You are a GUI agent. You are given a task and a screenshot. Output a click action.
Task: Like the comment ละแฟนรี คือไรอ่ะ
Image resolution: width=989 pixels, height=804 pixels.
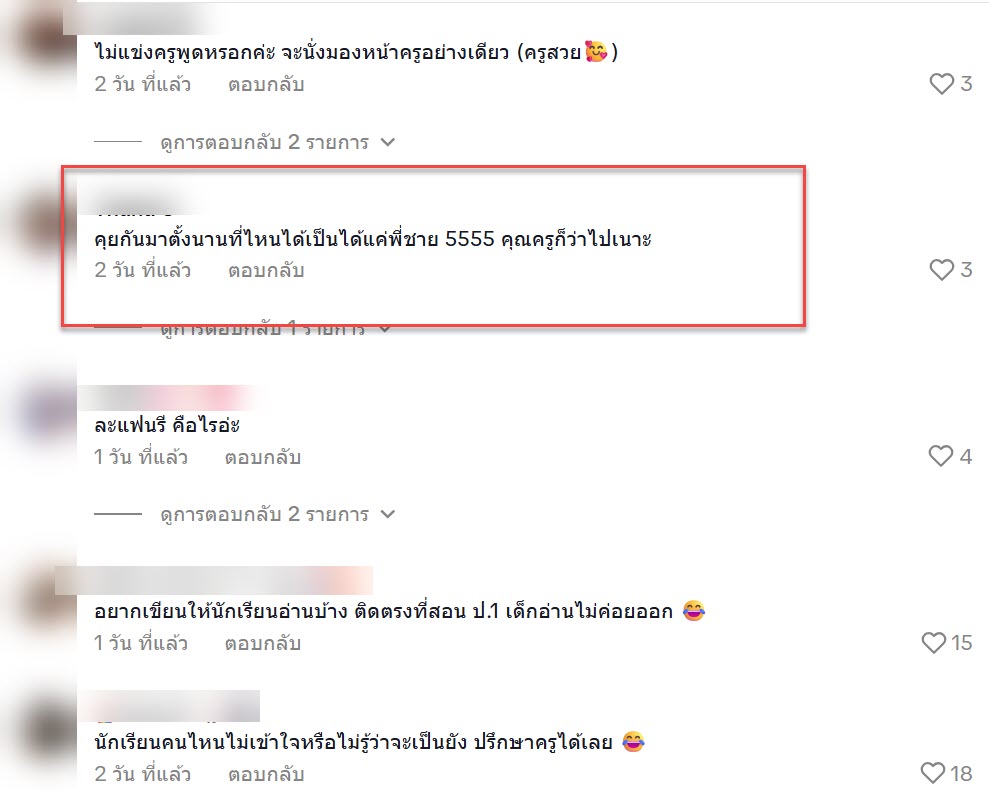[x=940, y=456]
